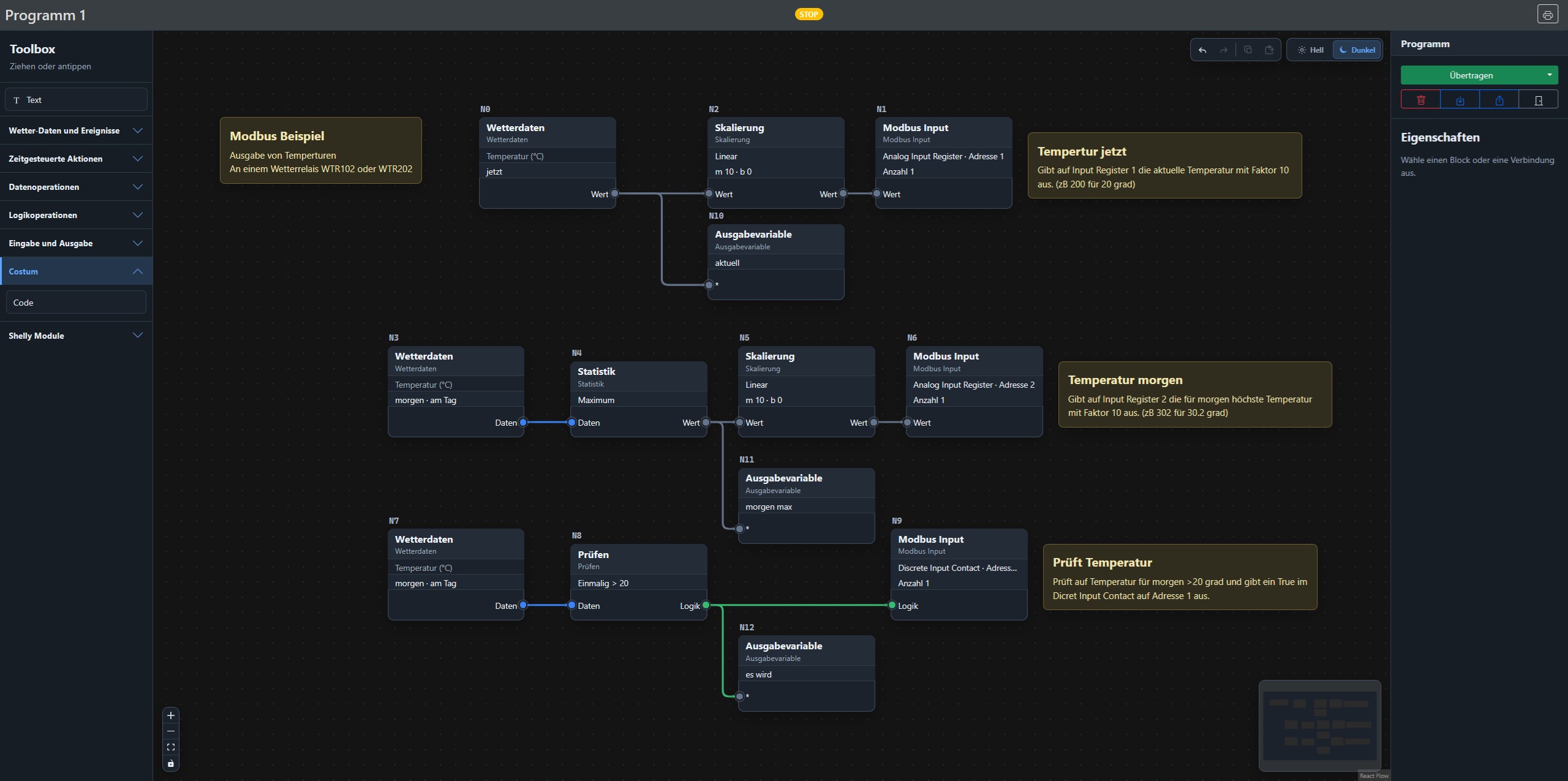1568x781 pixels.
Task: Expand Wetter-Daten und Ereignisse section
Action: click(76, 130)
